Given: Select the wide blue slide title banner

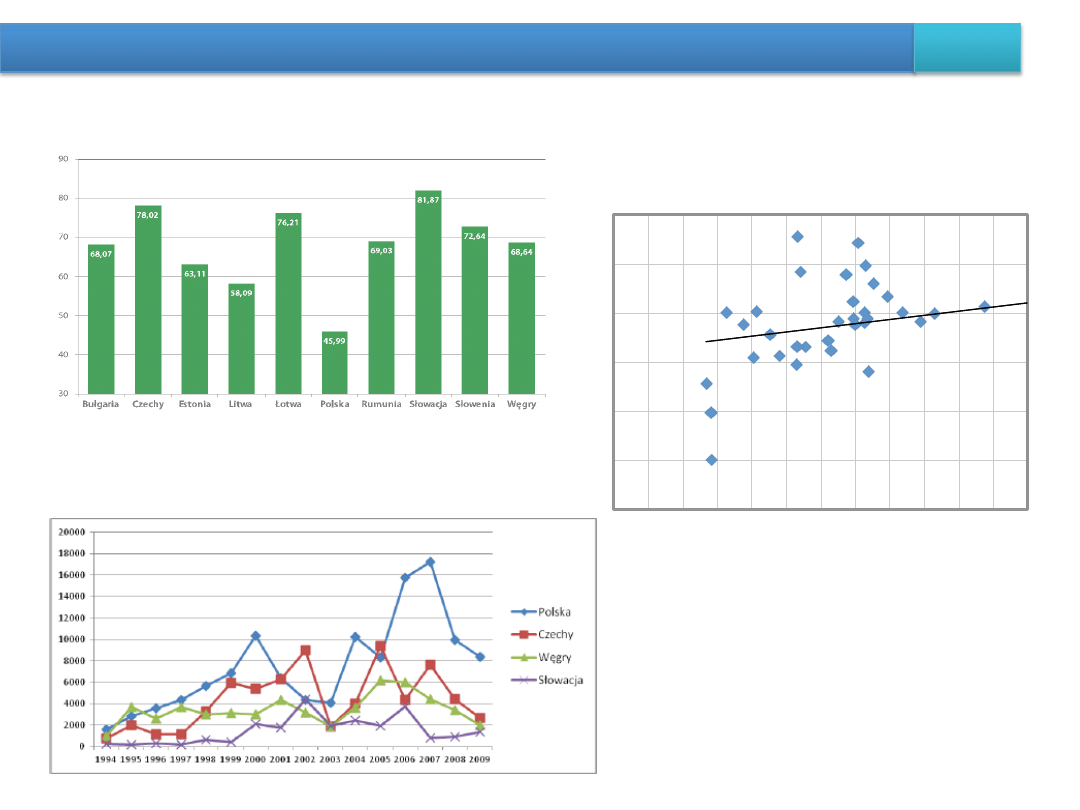Looking at the screenshot, I should 456,49.
